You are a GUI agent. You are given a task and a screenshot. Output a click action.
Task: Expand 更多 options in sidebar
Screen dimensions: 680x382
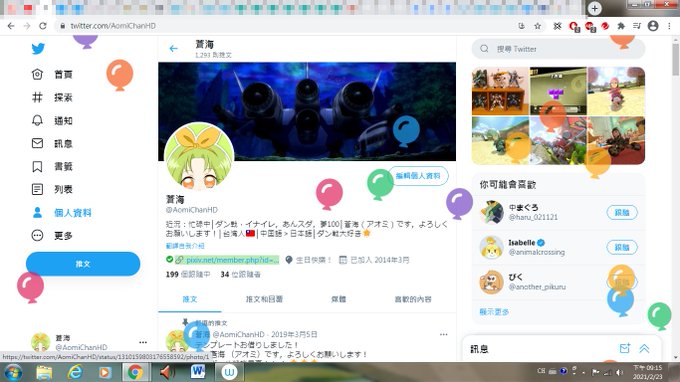[52, 236]
